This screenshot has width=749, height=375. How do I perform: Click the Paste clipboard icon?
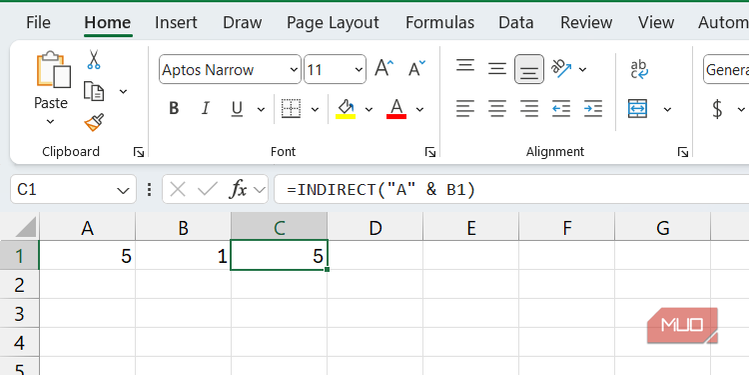point(54,69)
